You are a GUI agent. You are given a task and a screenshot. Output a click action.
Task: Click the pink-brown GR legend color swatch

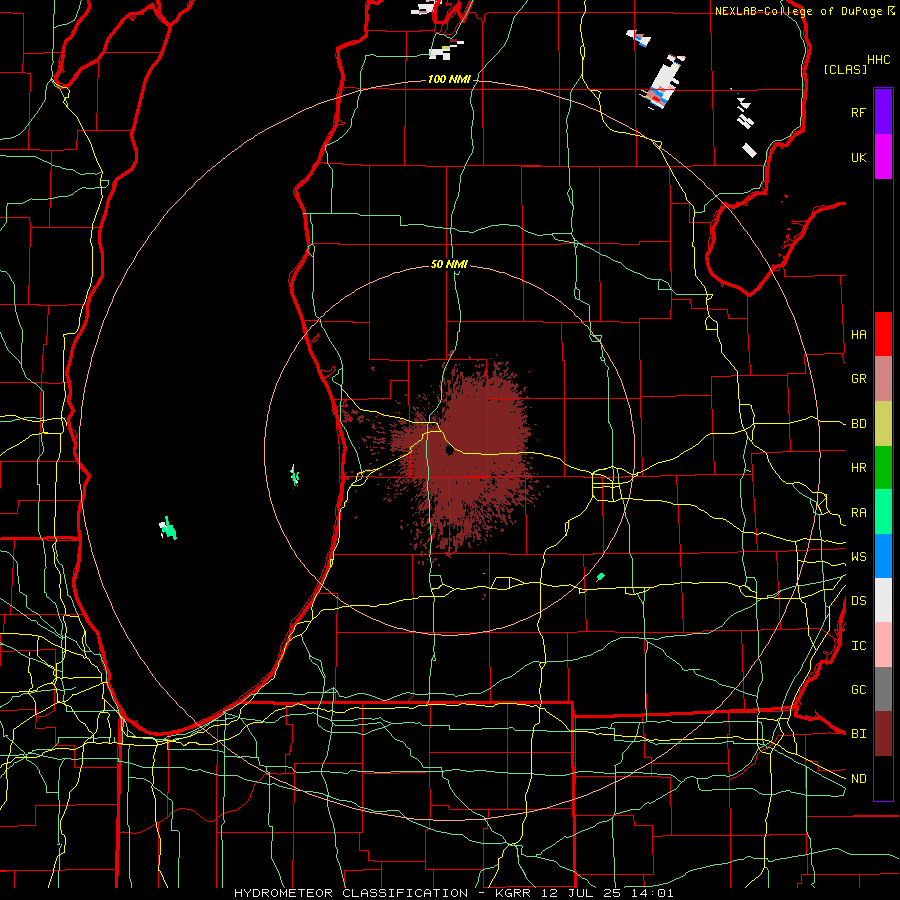883,379
